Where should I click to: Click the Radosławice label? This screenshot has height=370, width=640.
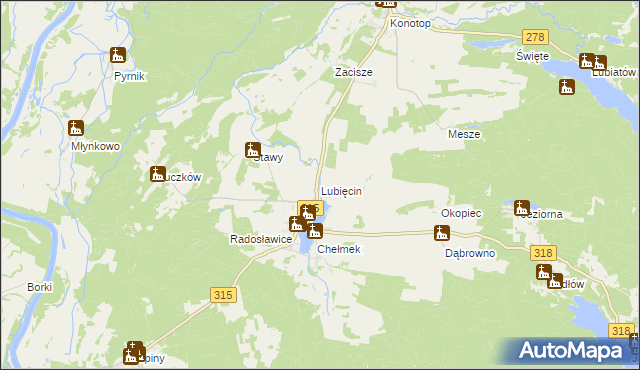click(x=261, y=239)
